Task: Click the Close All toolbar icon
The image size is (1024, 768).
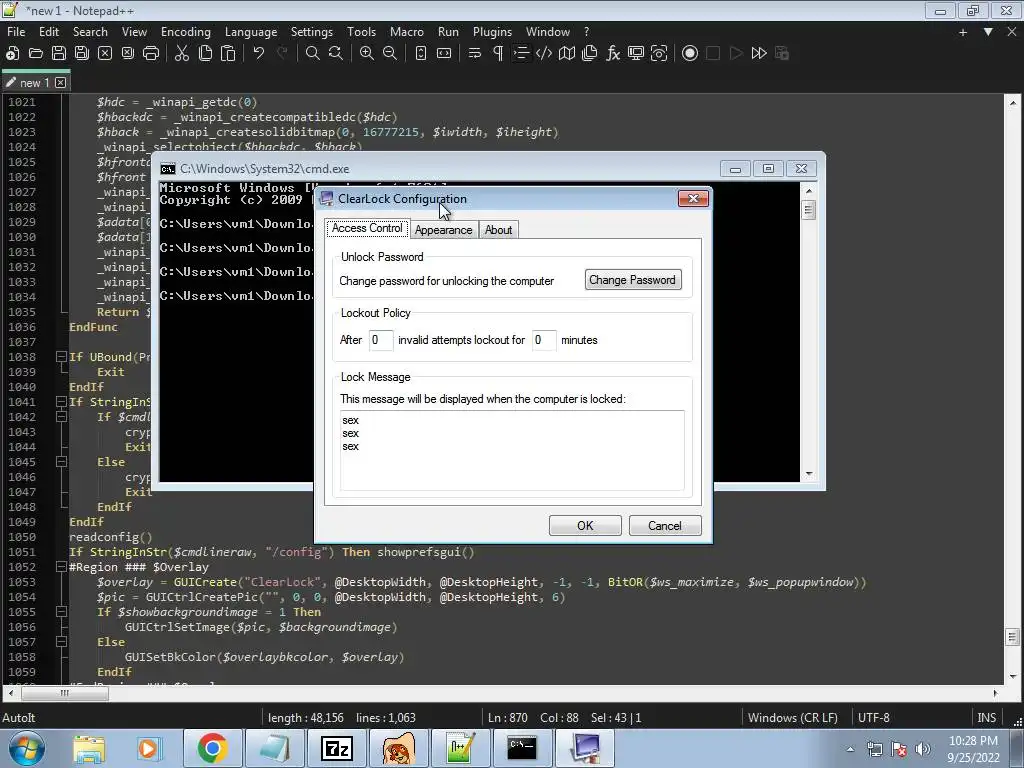Action: (x=127, y=54)
